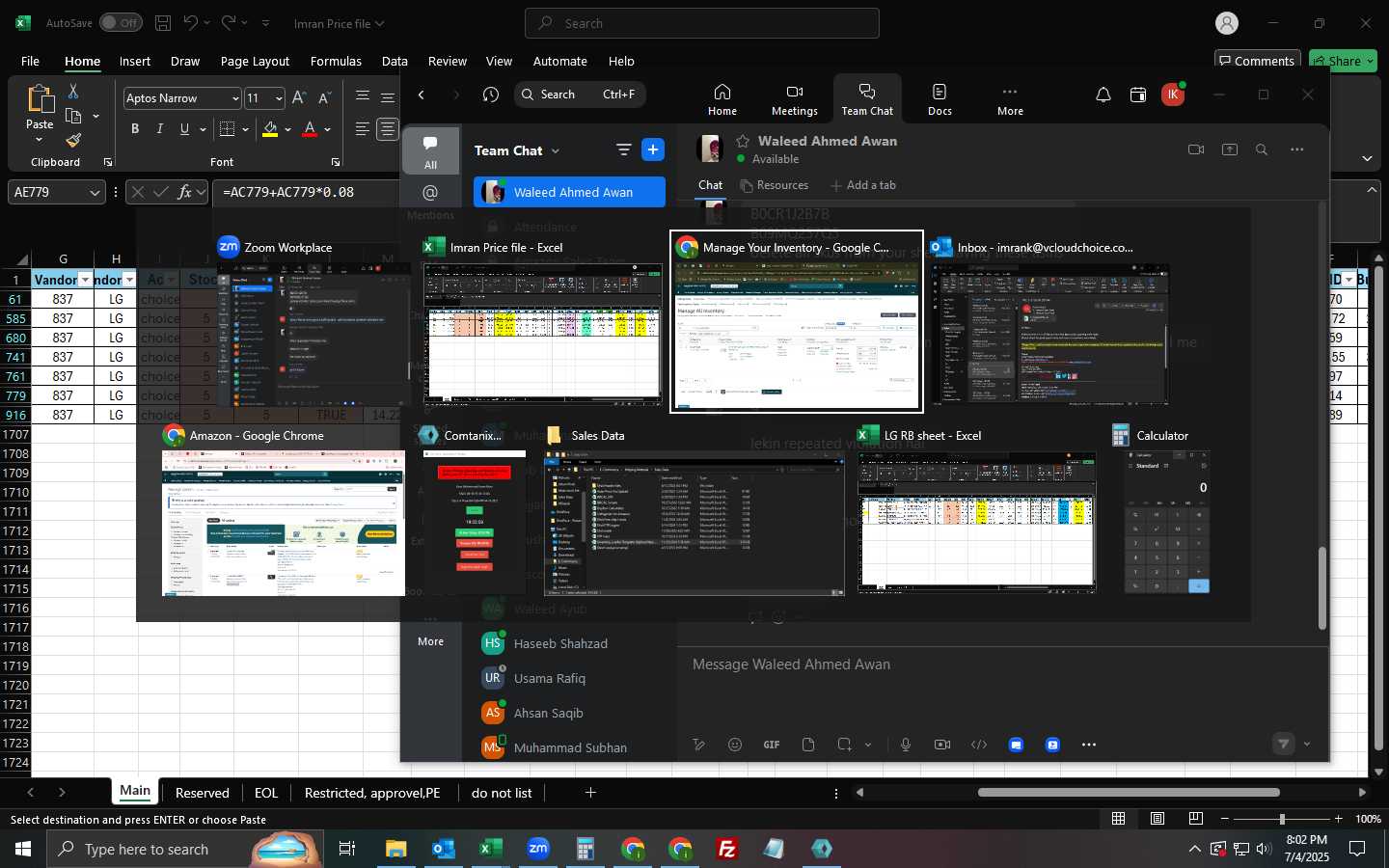
Task: Toggle Italic formatting
Action: pos(160,128)
